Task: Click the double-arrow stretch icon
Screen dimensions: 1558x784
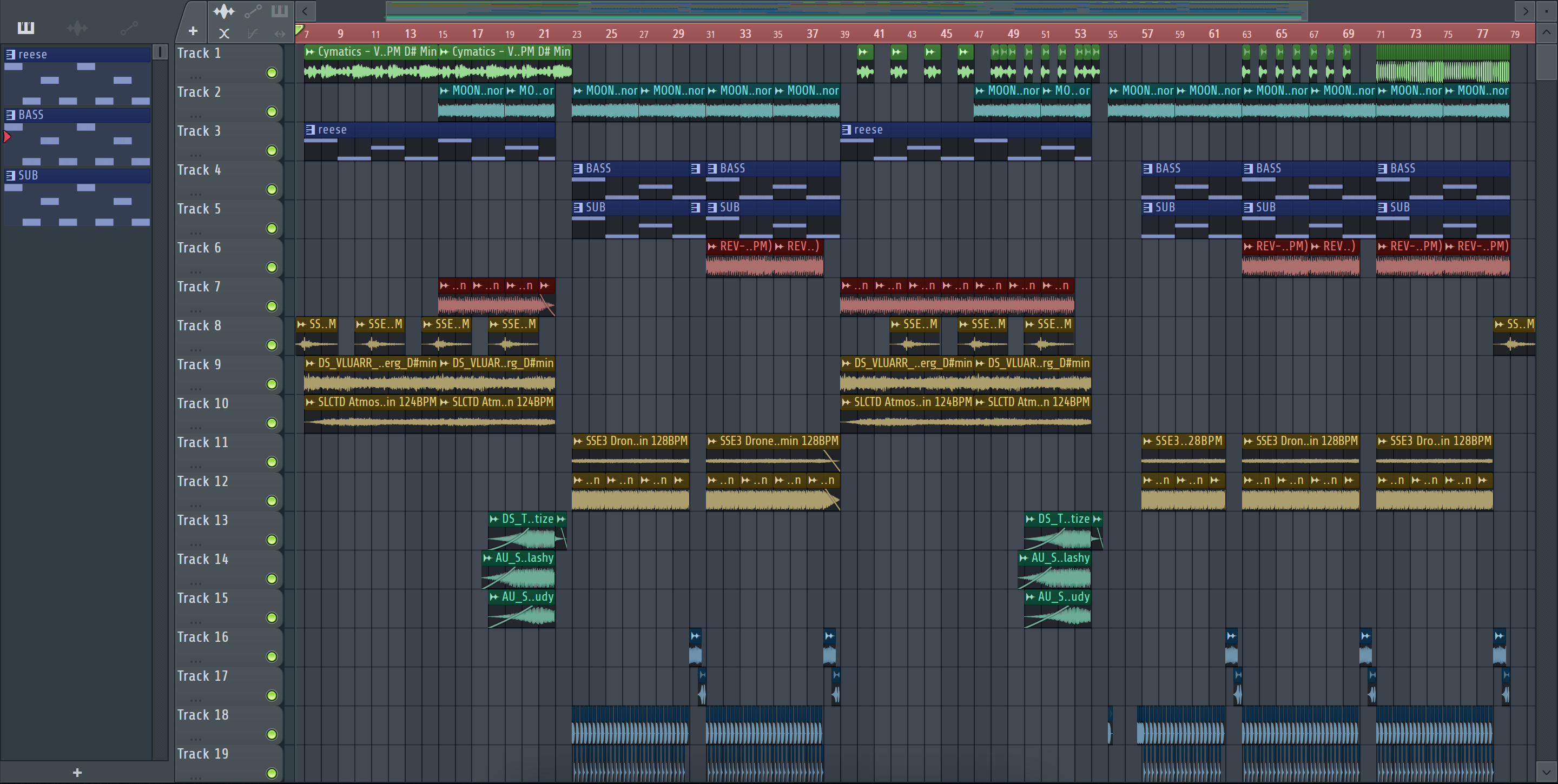Action: (x=280, y=34)
